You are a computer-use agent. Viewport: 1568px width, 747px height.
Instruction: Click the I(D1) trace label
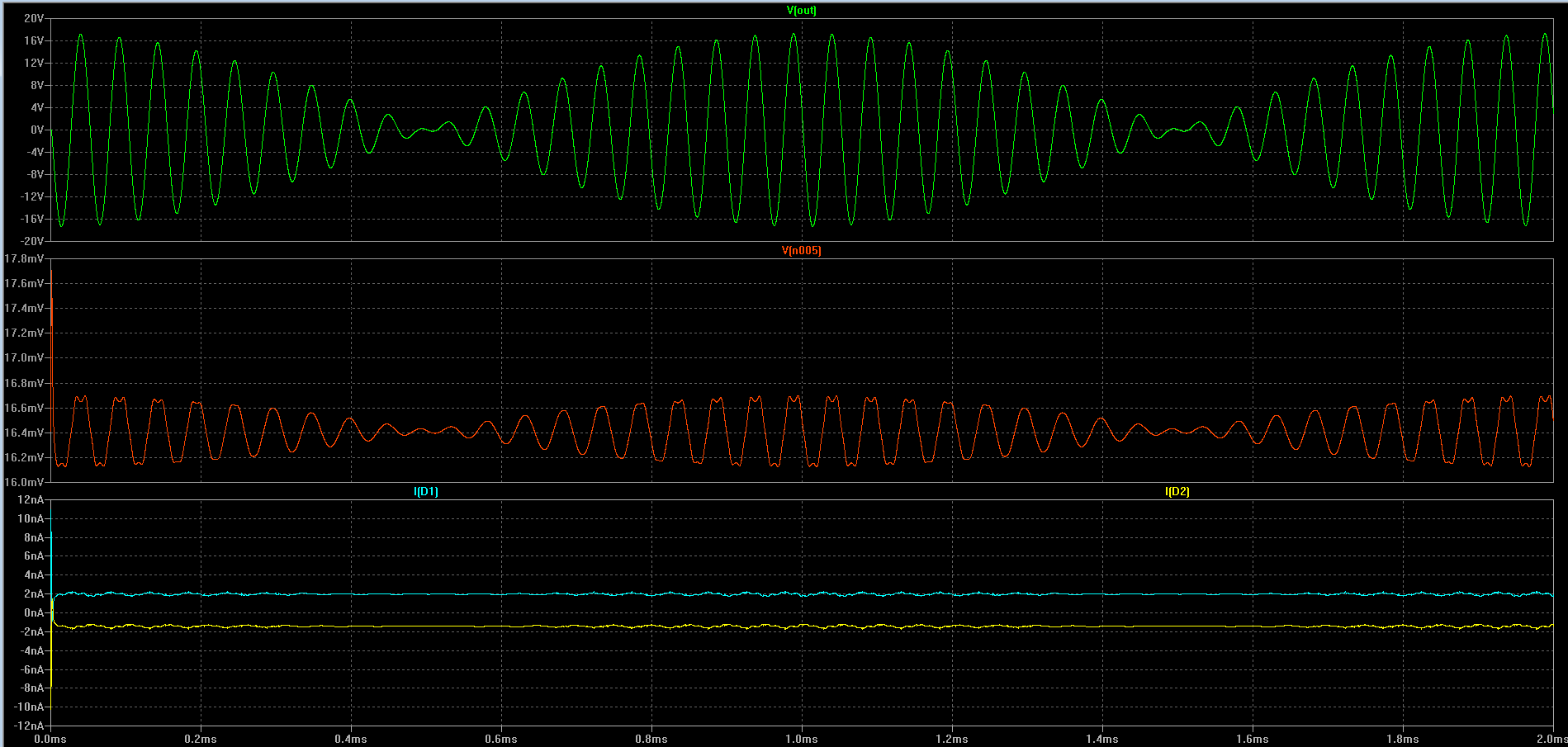(x=426, y=492)
